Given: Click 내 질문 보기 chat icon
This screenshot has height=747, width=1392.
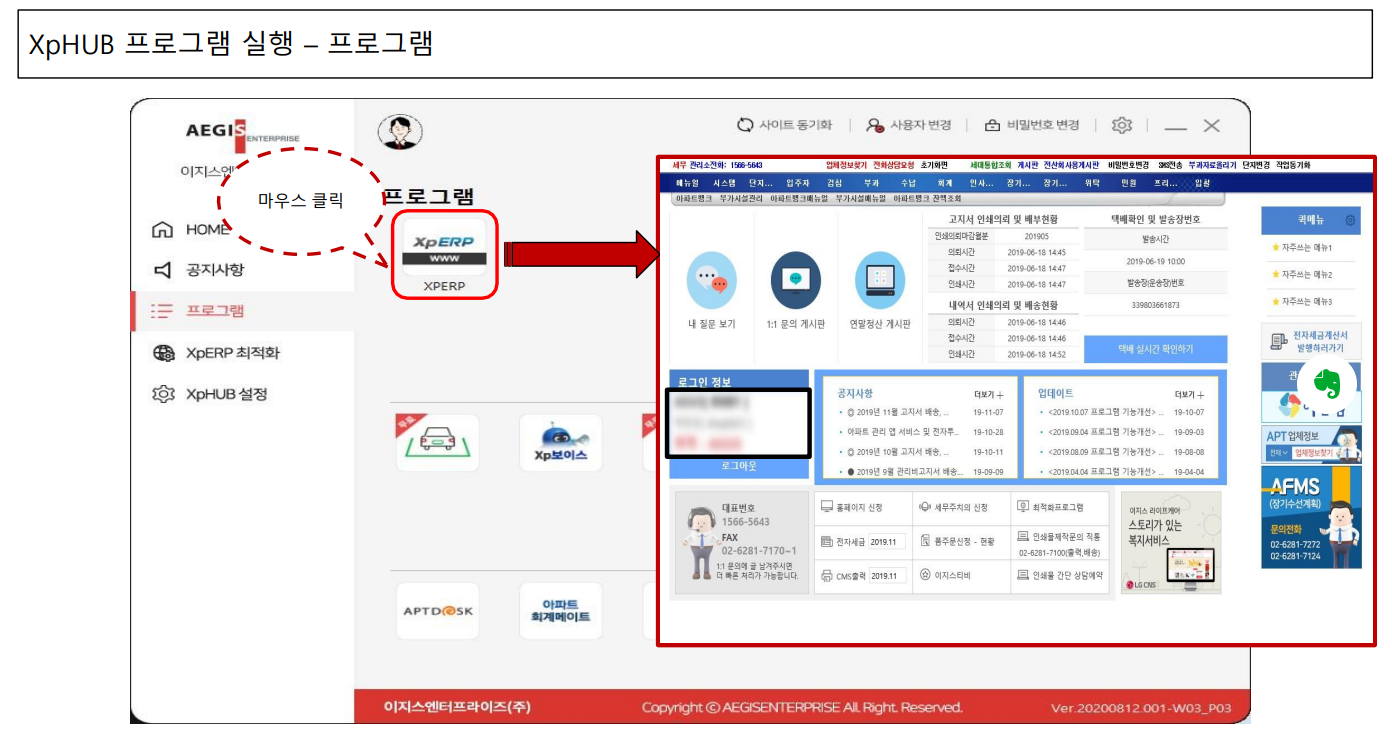Looking at the screenshot, I should click(712, 280).
